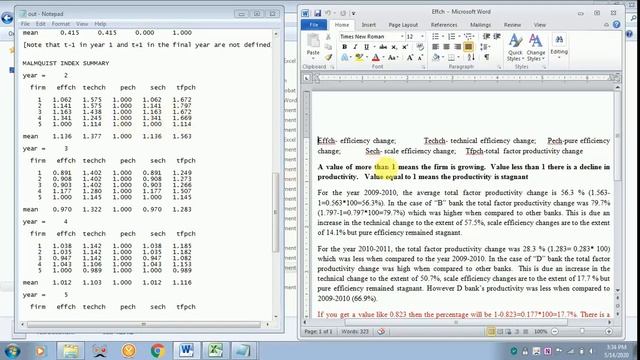Zoom in with plus button
The image size is (640, 360).
click(609, 331)
